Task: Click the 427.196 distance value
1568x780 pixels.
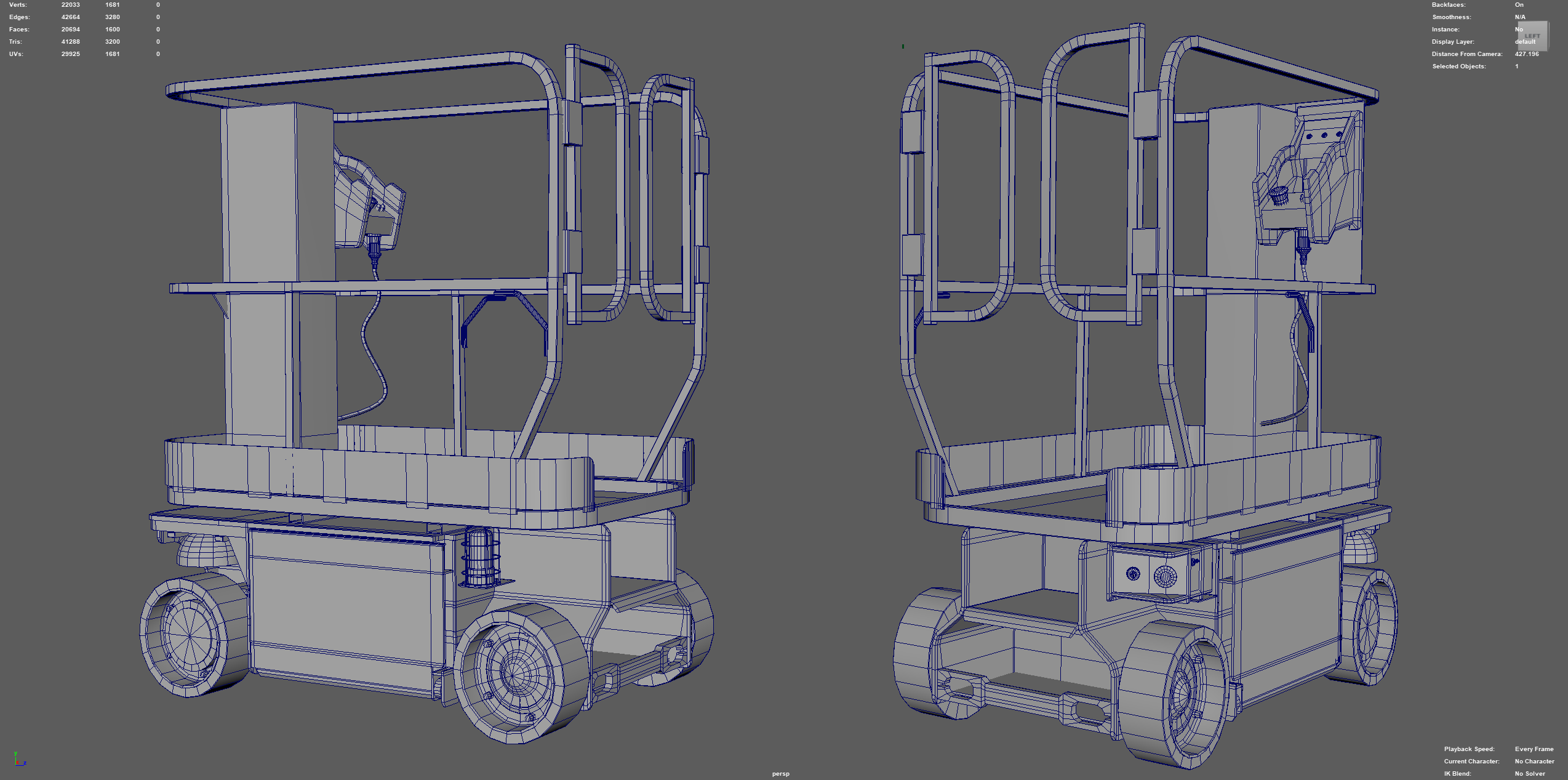Action: coord(1527,54)
